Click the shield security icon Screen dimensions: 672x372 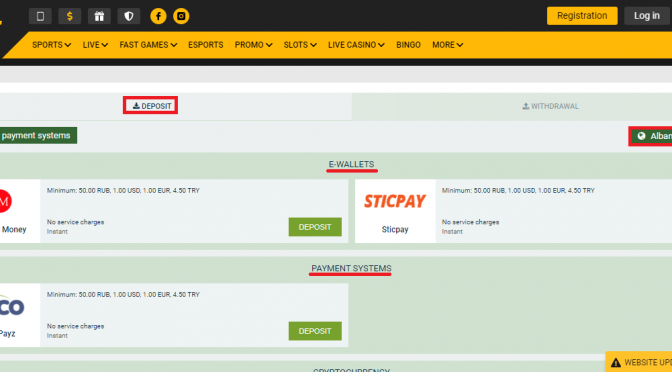pyautogui.click(x=129, y=16)
